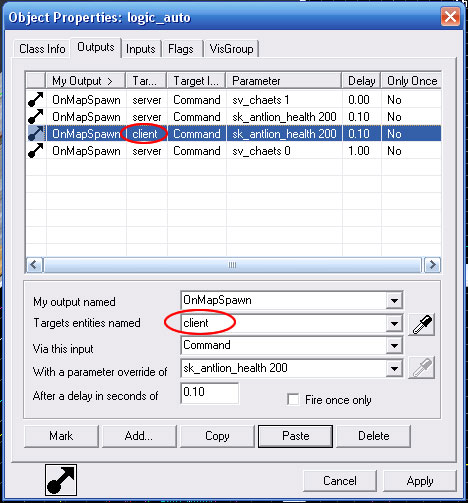Click the large output arrow icon at dialog bottom

point(61,480)
